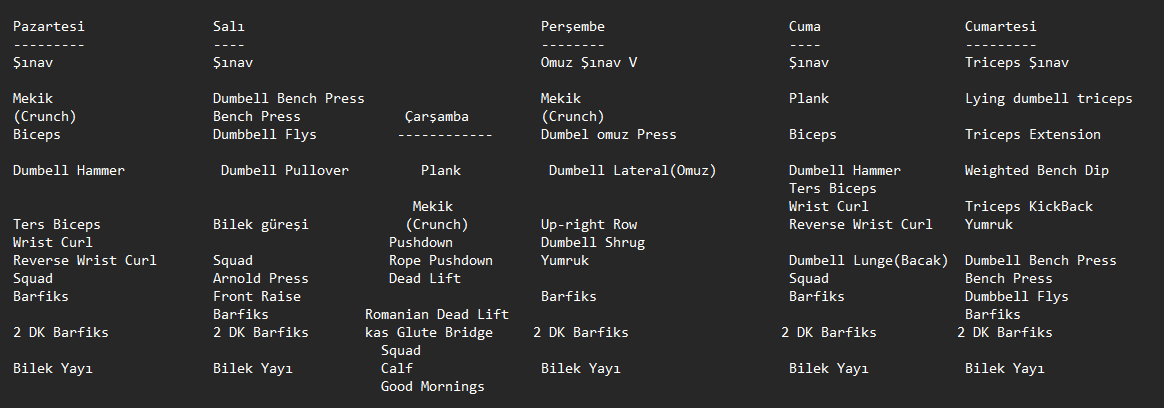Select the Romanian Dead Lift entry
The image size is (1164, 408).
[x=437, y=315]
